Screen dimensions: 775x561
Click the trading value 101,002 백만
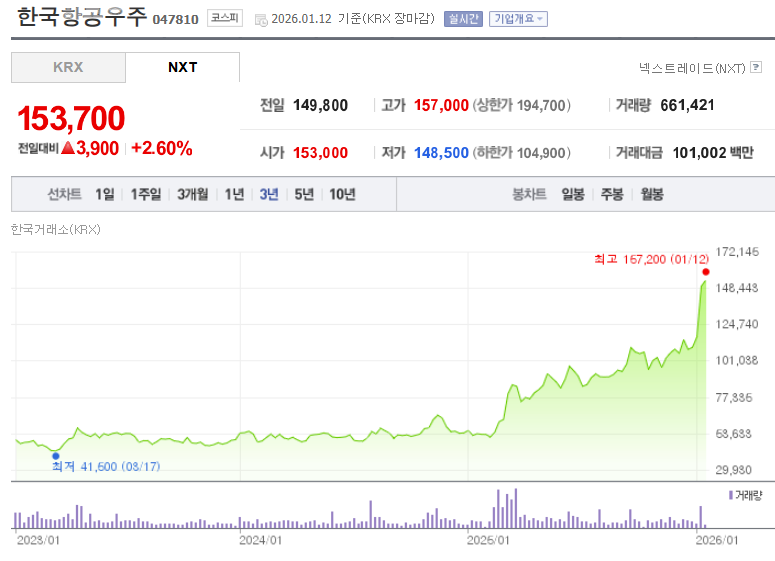click(713, 153)
